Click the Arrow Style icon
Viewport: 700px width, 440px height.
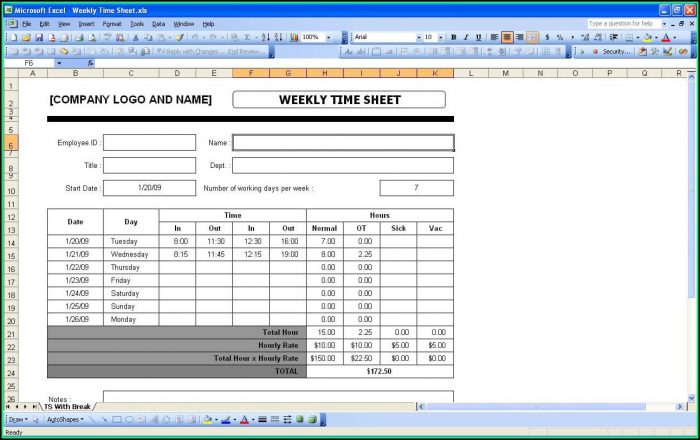[x=288, y=419]
